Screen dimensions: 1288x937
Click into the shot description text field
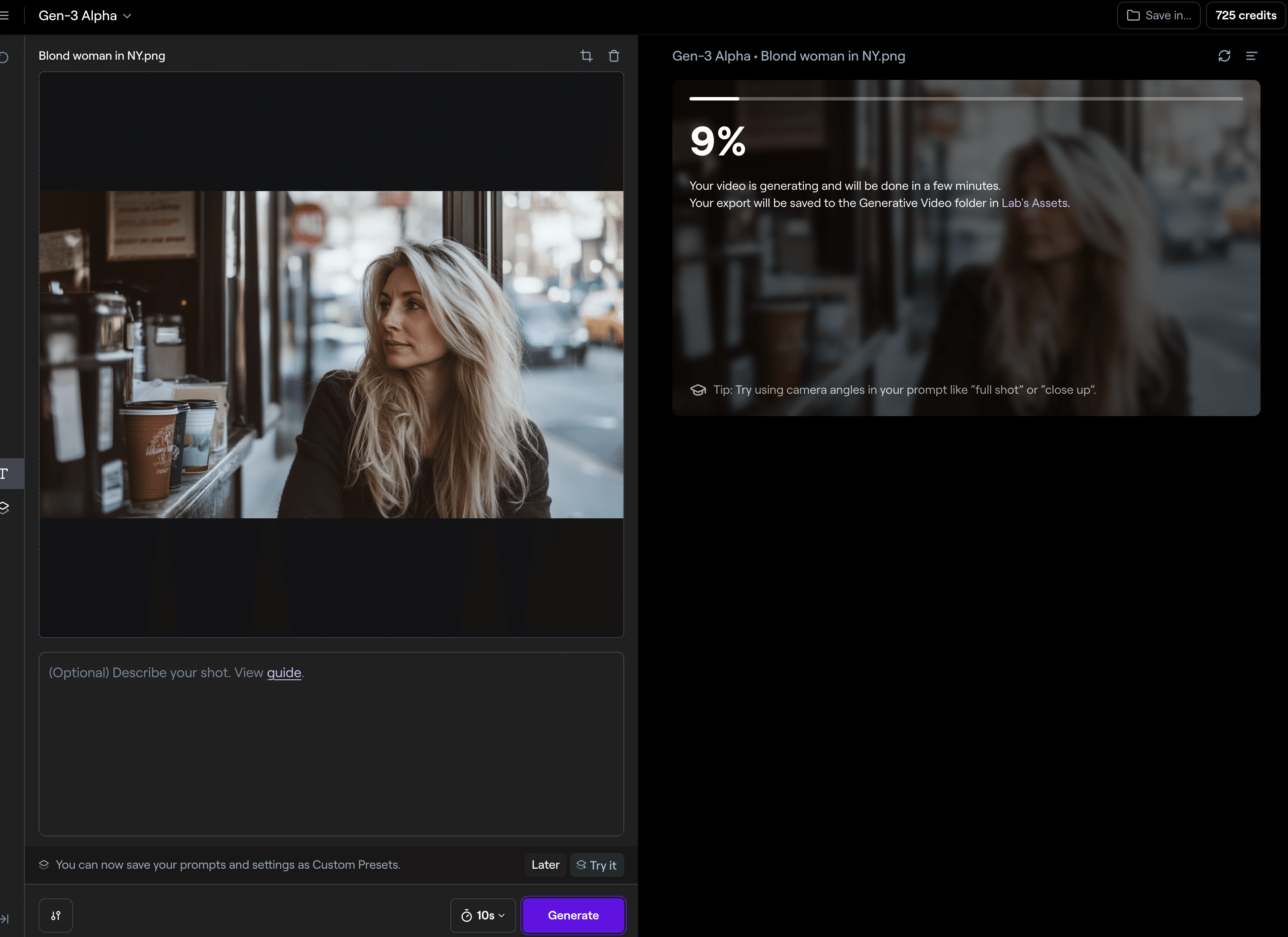tap(331, 750)
